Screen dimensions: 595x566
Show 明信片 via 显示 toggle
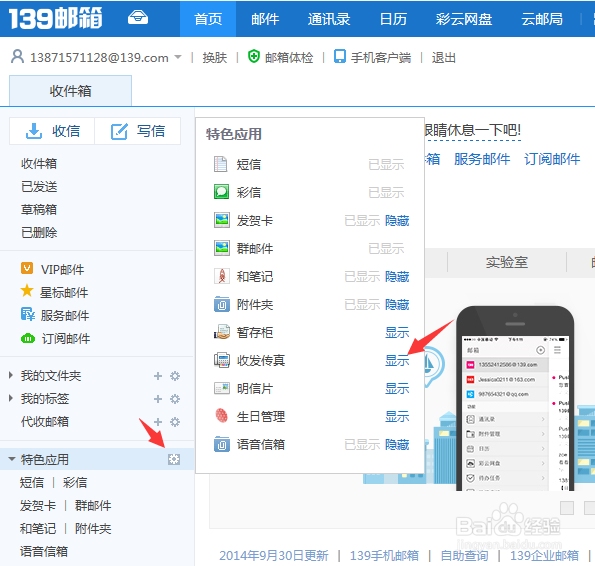[x=397, y=388]
